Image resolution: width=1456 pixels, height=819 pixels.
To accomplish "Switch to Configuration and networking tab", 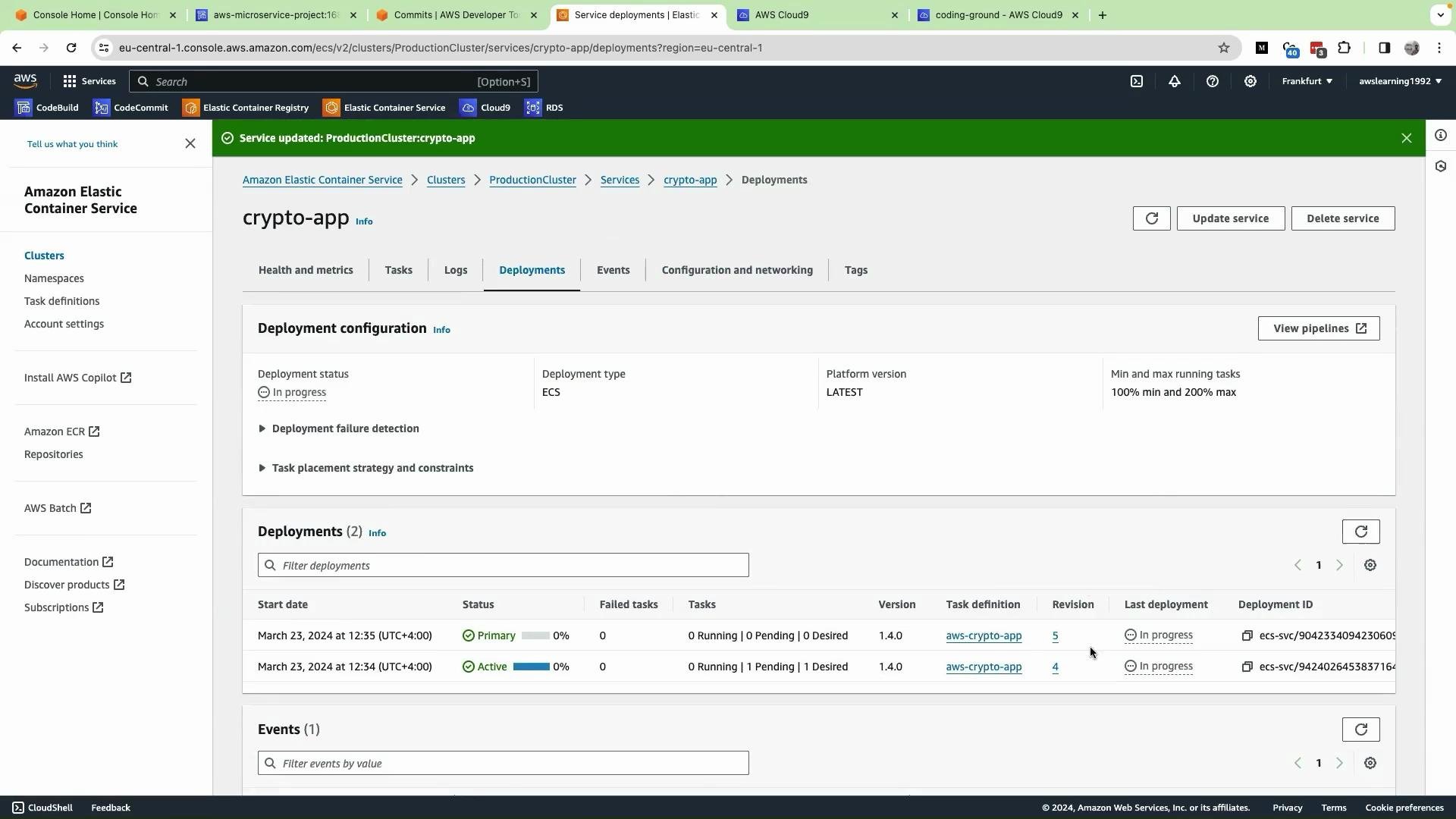I will [736, 270].
